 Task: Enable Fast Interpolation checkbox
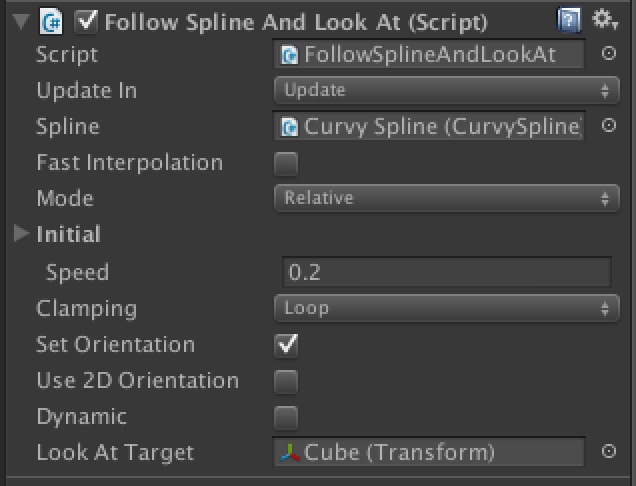286,163
